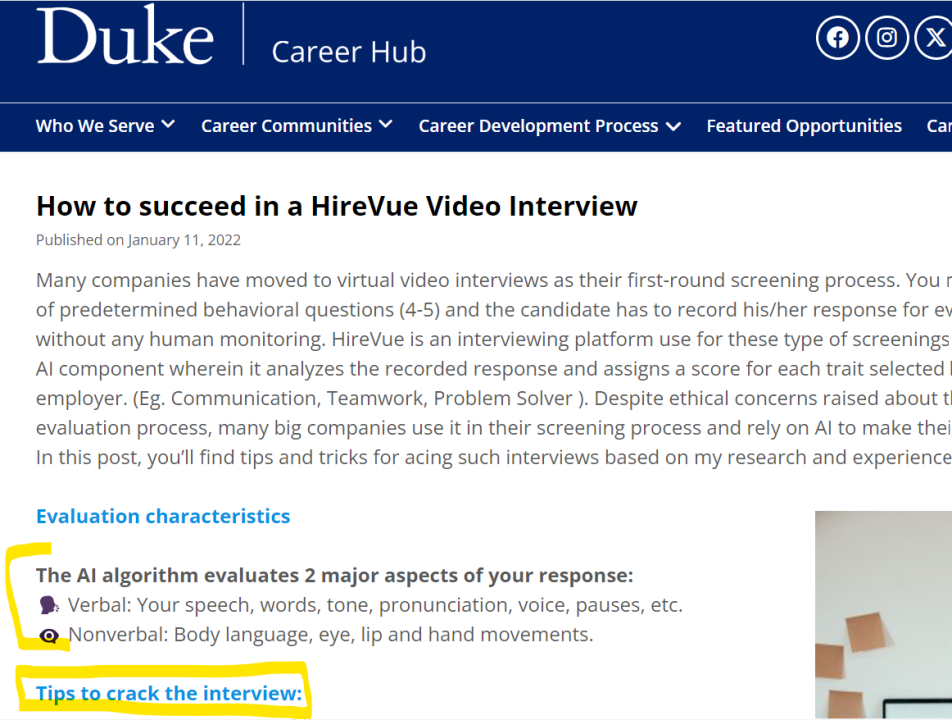Expand chevron beside Career Development Process

(x=673, y=126)
